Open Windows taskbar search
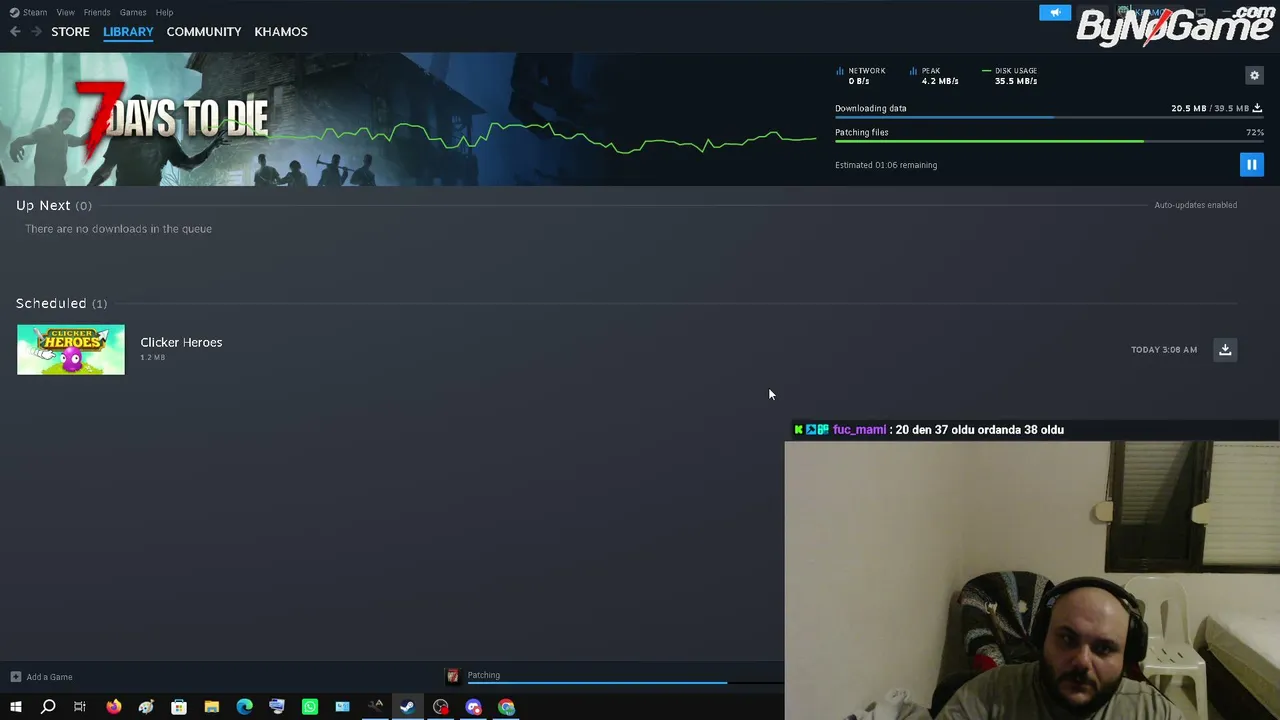This screenshot has height=720, width=1280. click(x=48, y=707)
